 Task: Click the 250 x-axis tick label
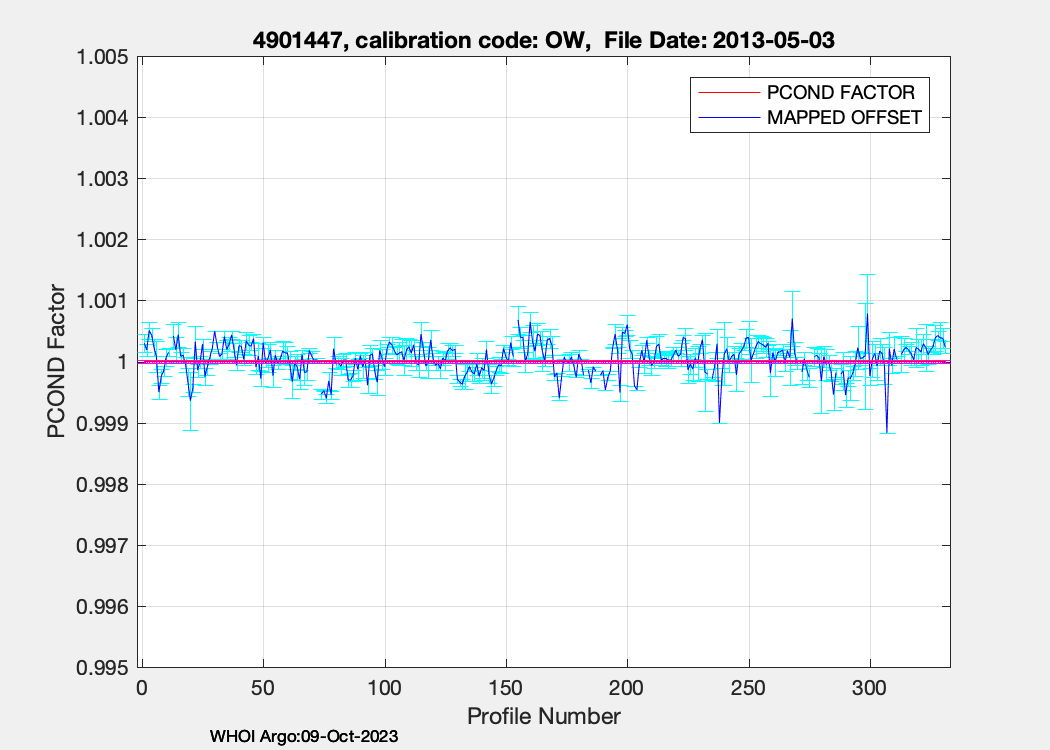[x=748, y=688]
